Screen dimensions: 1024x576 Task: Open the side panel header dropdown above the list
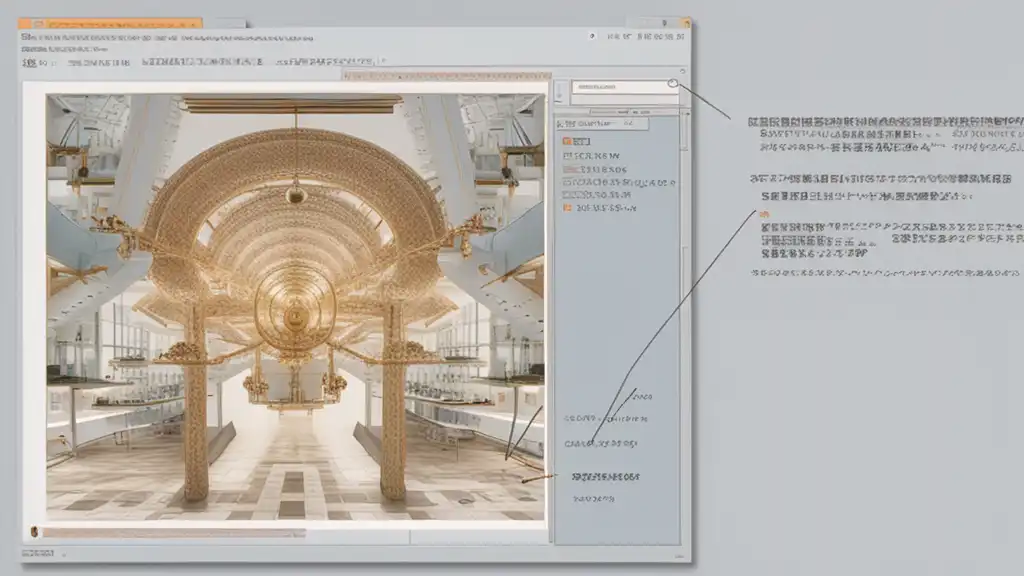point(602,124)
